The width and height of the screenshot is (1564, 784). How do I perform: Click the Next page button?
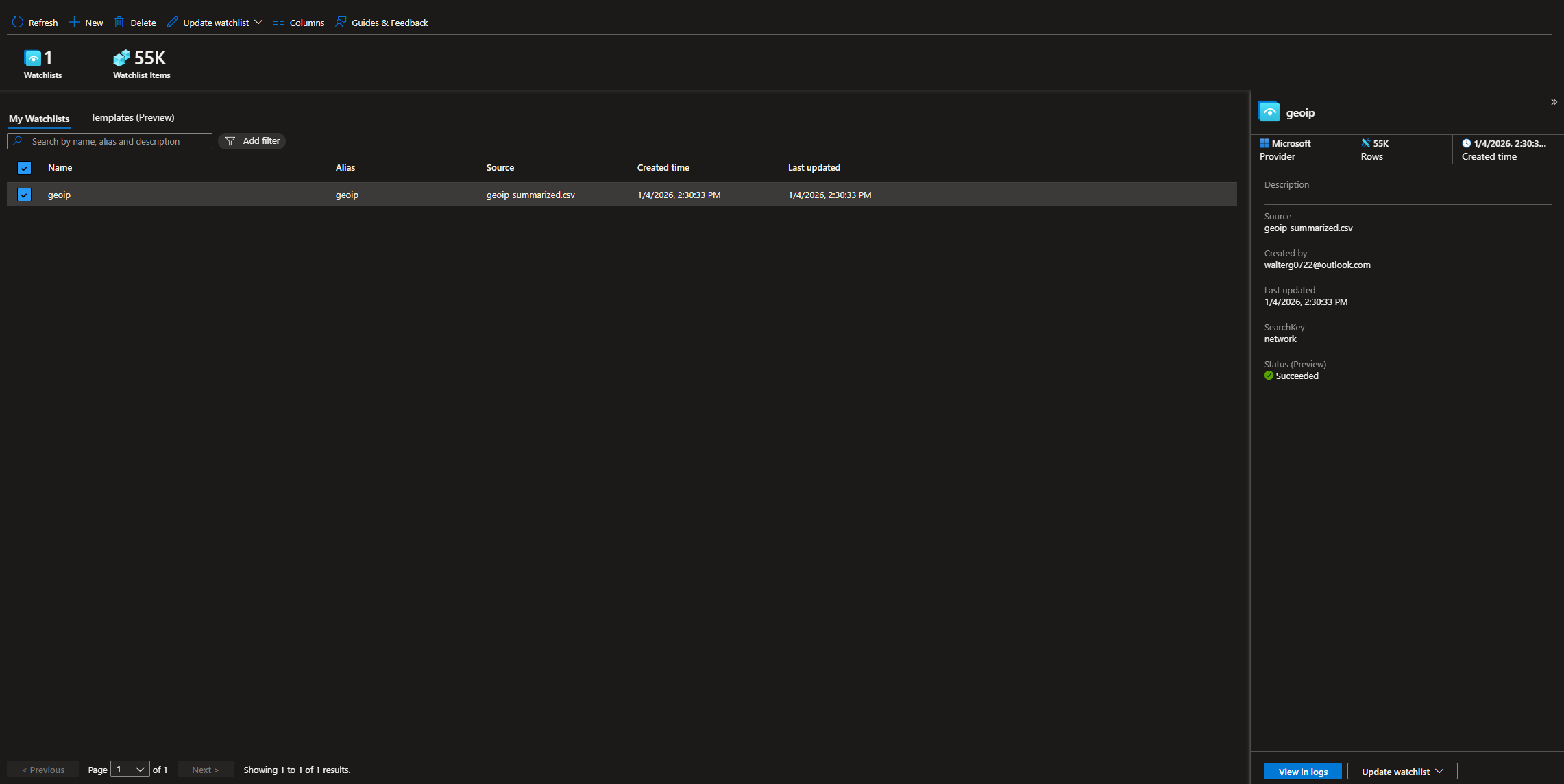click(x=205, y=770)
